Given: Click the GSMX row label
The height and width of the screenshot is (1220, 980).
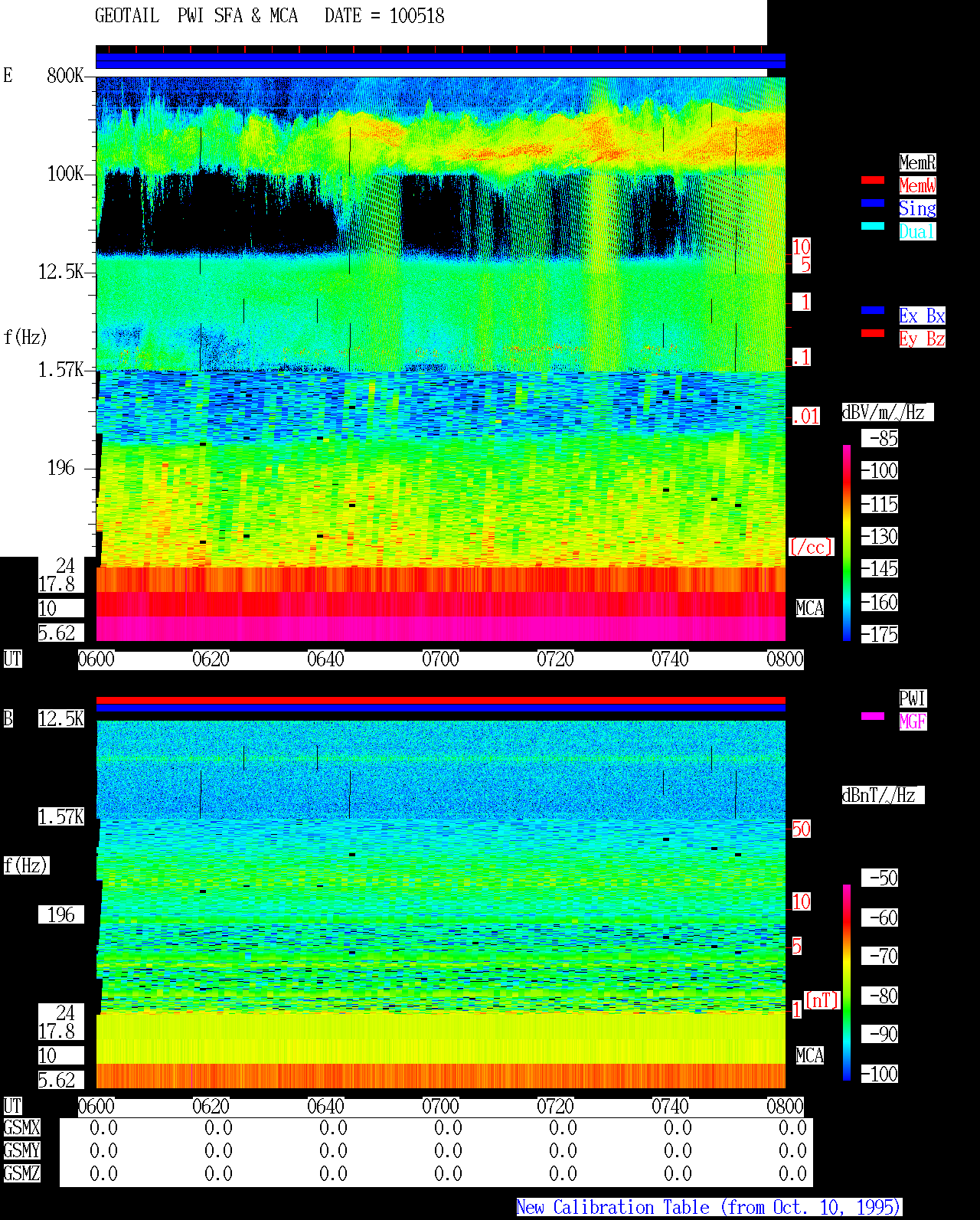Looking at the screenshot, I should 22,1128.
